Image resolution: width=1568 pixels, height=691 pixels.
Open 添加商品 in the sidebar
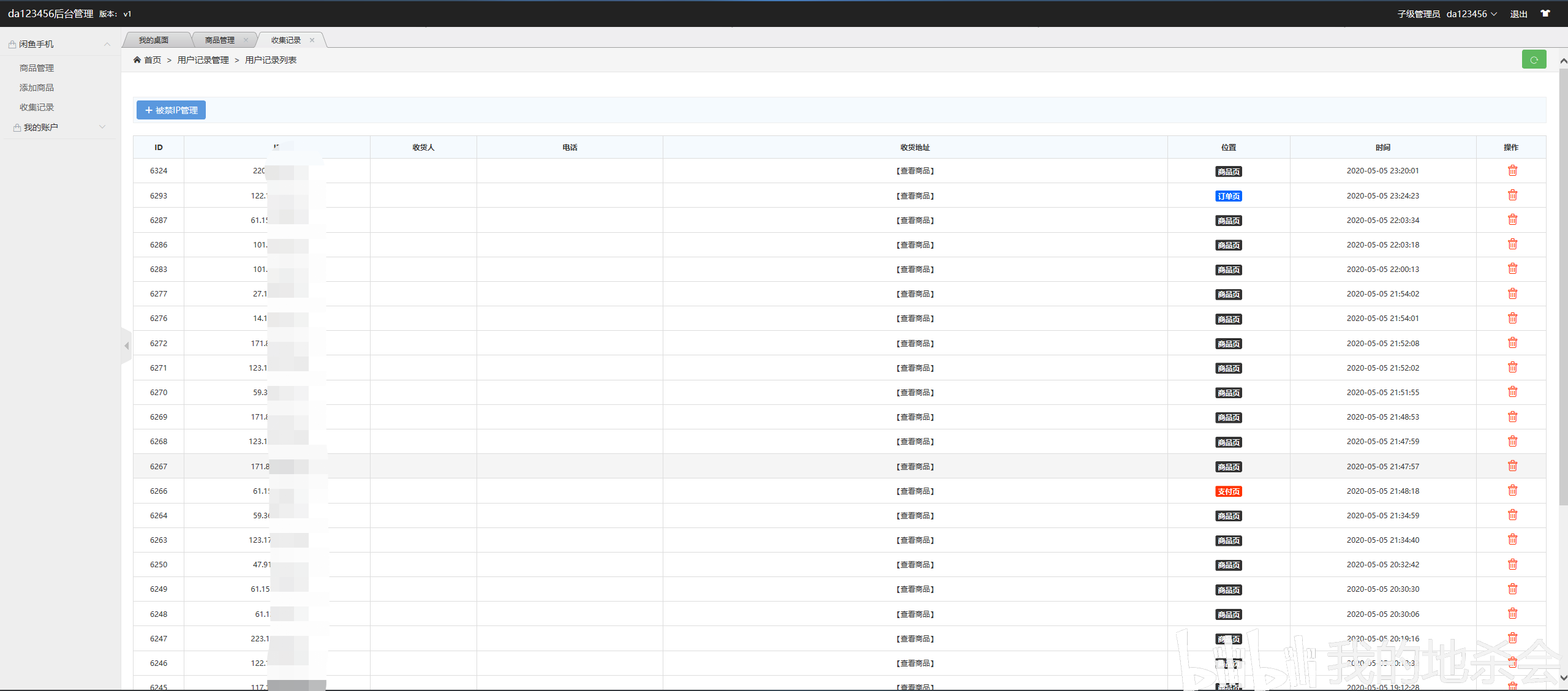coord(37,88)
